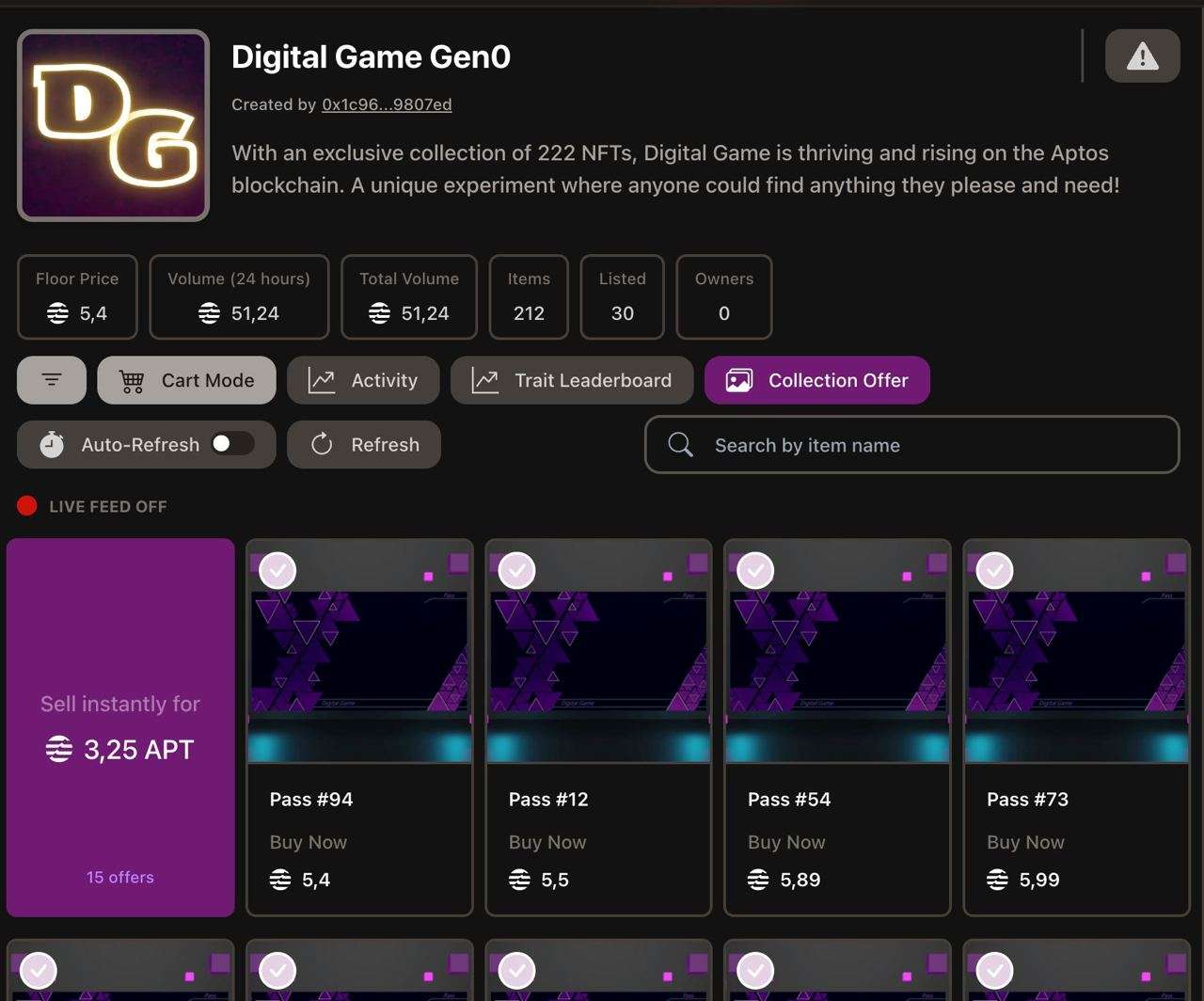The width and height of the screenshot is (1204, 1001).
Task: Click the Pass #12 title
Action: (x=548, y=800)
